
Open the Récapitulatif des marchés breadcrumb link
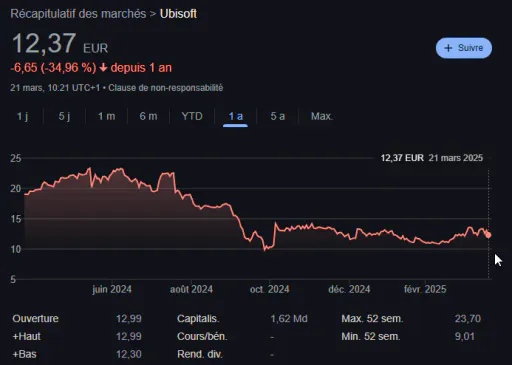[78, 14]
